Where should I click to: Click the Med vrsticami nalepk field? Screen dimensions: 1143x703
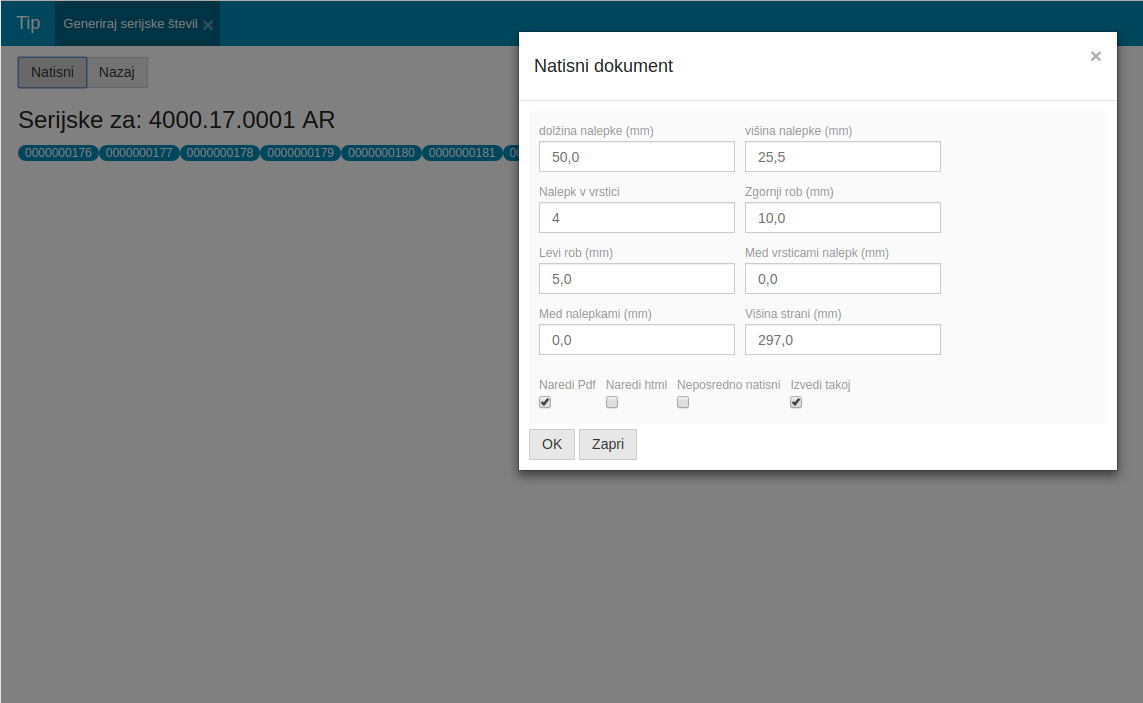(842, 279)
